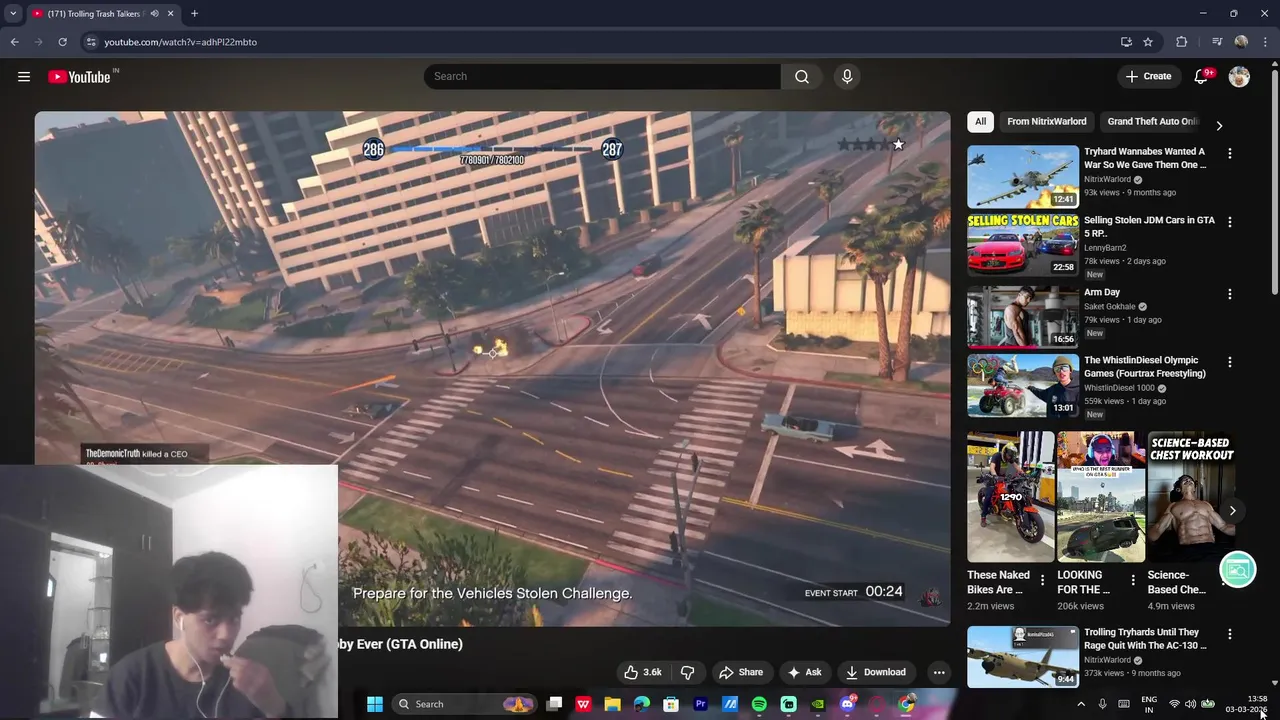The image size is (1280, 720).
Task: Open Premiere Pro from taskbar
Action: click(701, 704)
